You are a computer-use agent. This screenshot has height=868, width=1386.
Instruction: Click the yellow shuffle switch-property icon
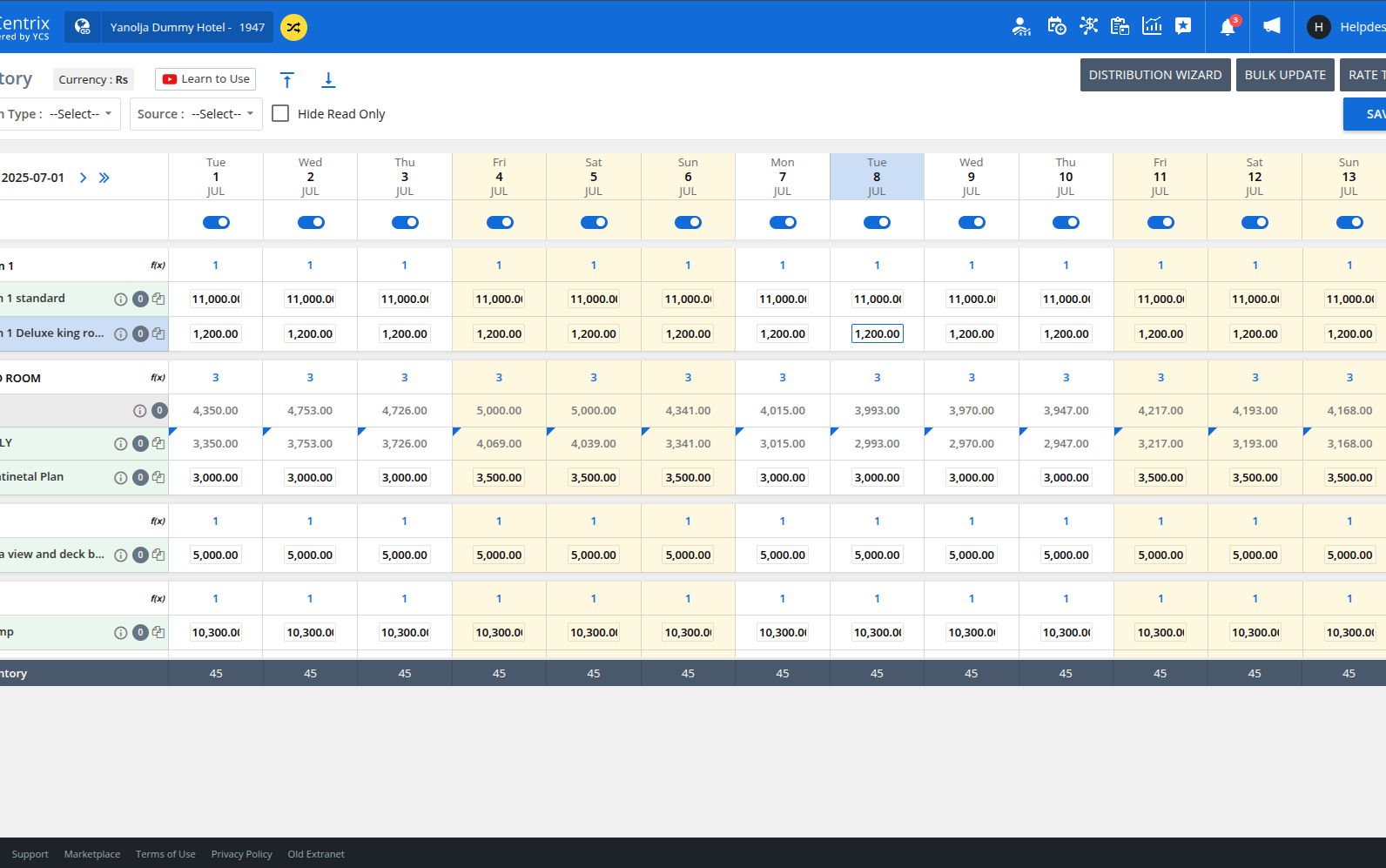[x=293, y=27]
